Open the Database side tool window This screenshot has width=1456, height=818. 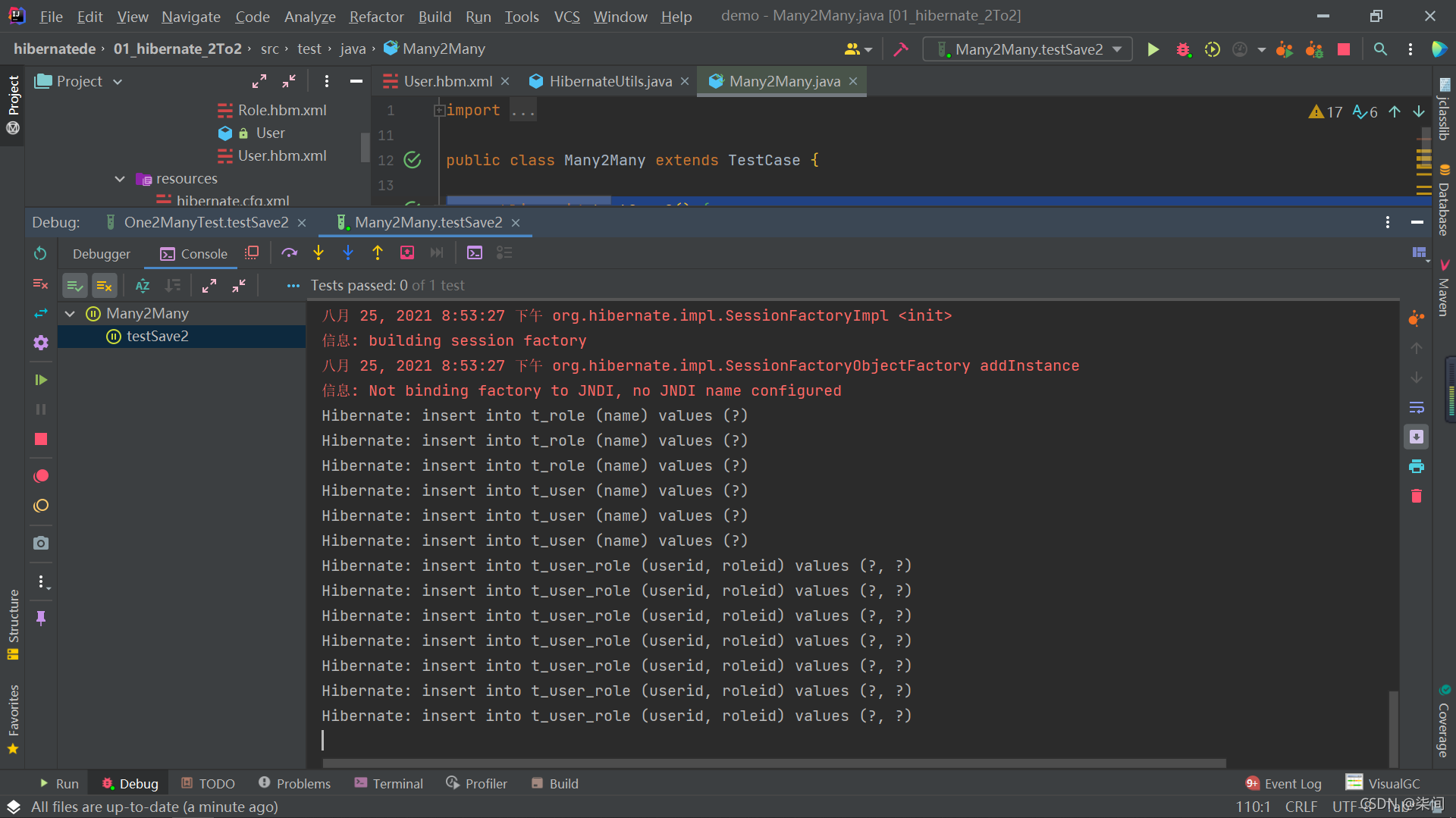tap(1444, 200)
